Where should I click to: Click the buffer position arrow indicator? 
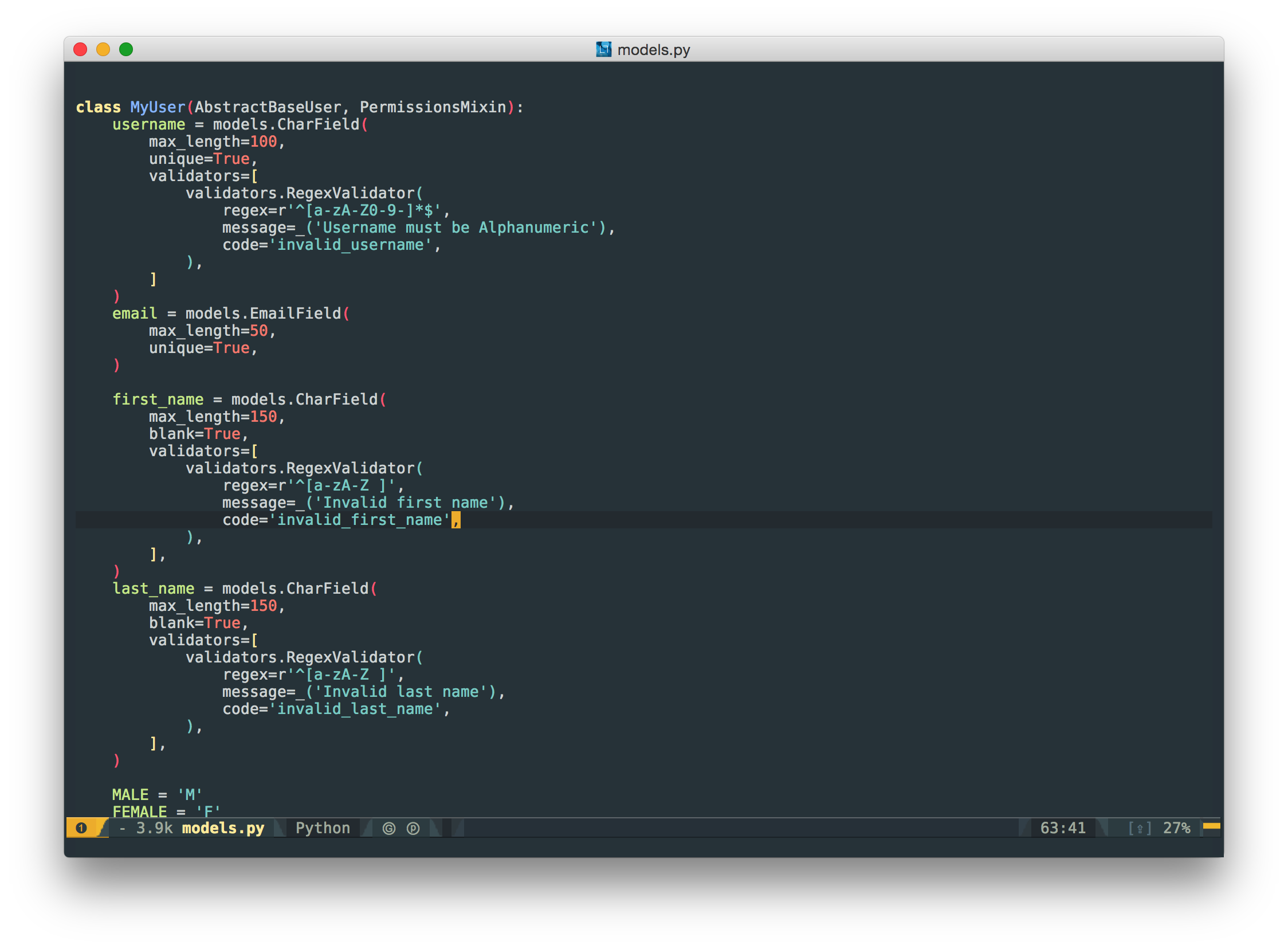coord(1139,828)
